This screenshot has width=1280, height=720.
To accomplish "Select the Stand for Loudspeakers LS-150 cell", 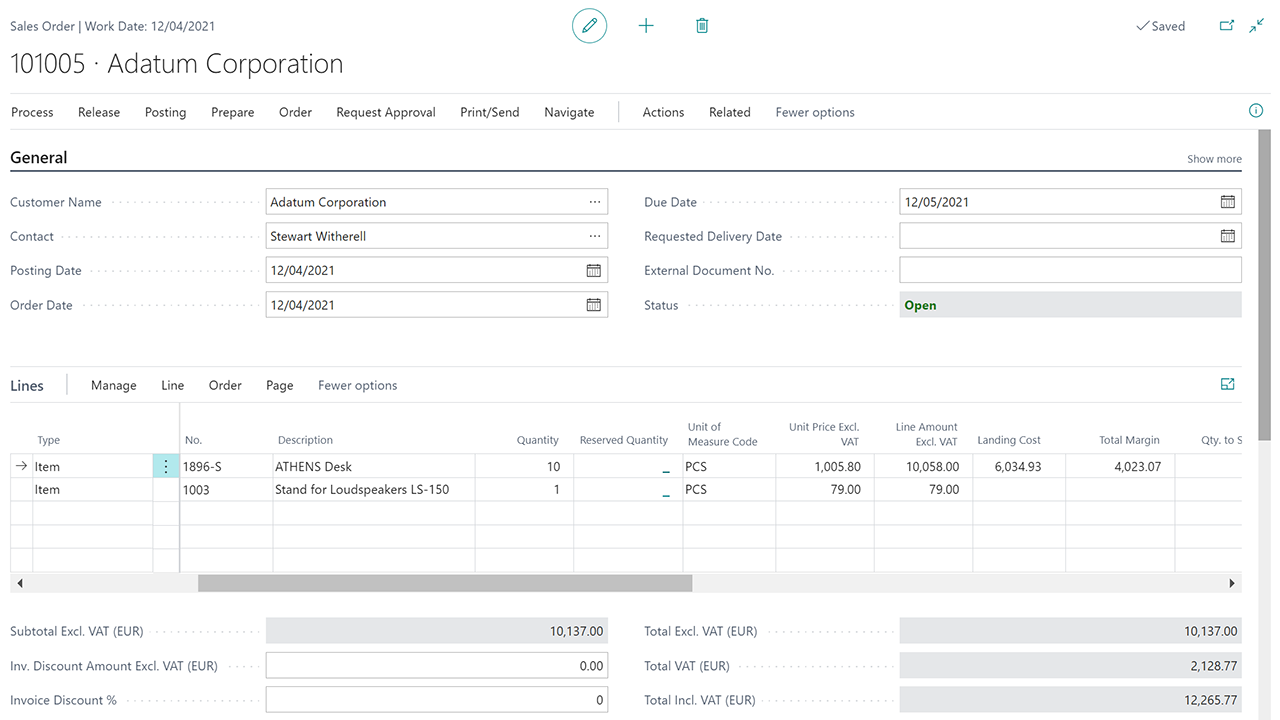I will pyautogui.click(x=374, y=489).
